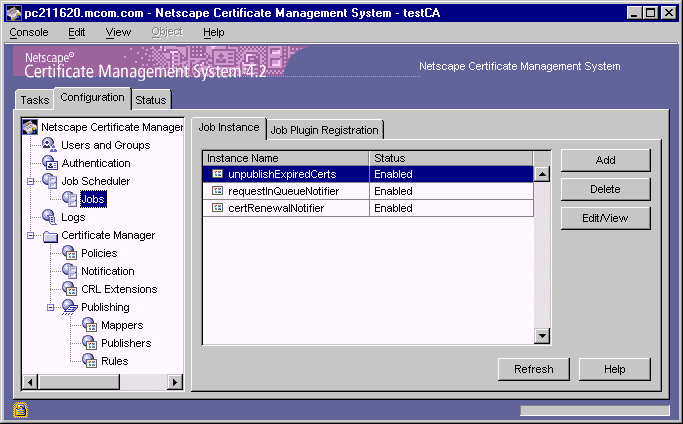Click the CRL Extensions tree icon
683x424 pixels.
point(70,288)
